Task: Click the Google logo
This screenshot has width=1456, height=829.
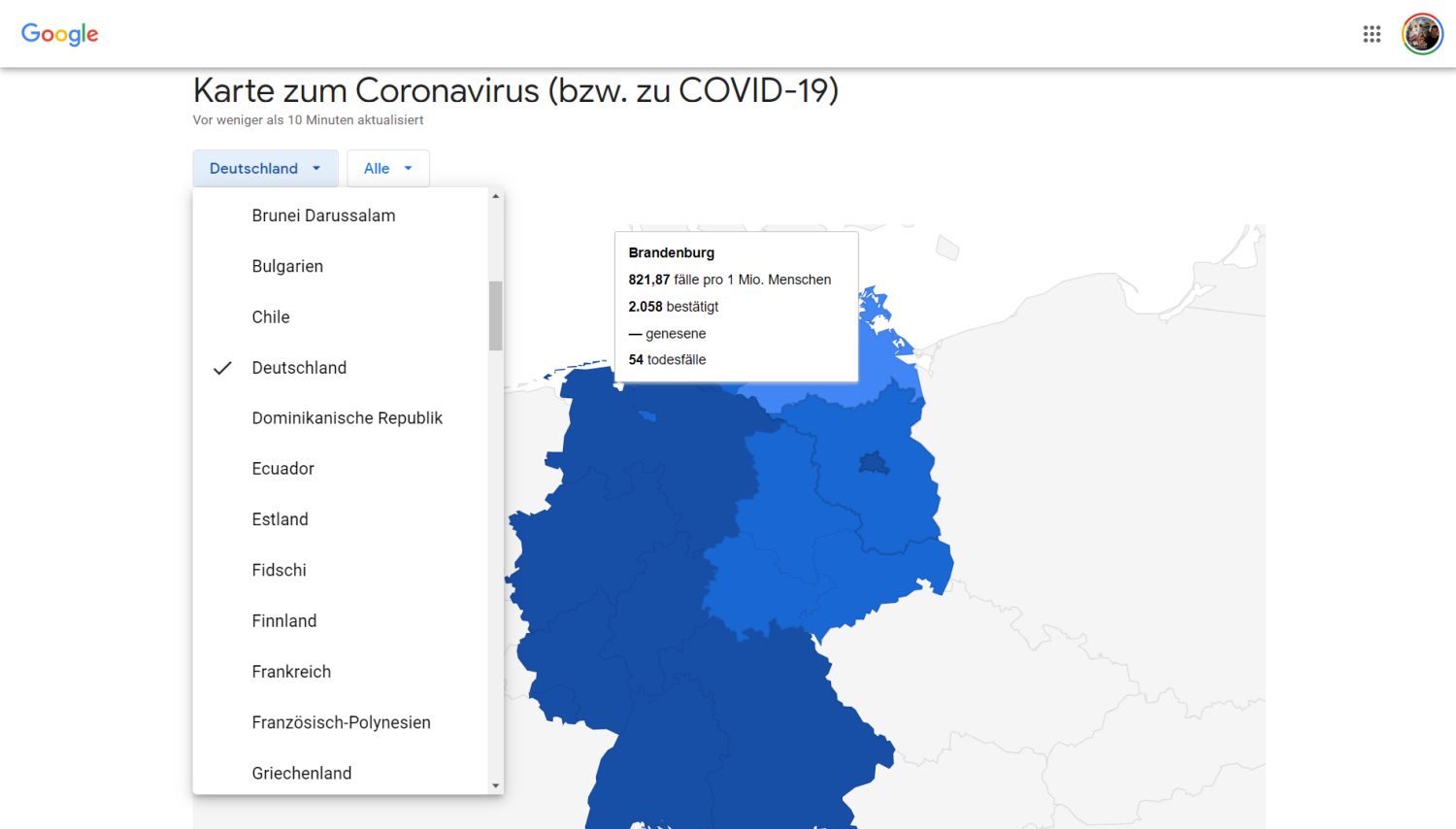Action: tap(59, 34)
